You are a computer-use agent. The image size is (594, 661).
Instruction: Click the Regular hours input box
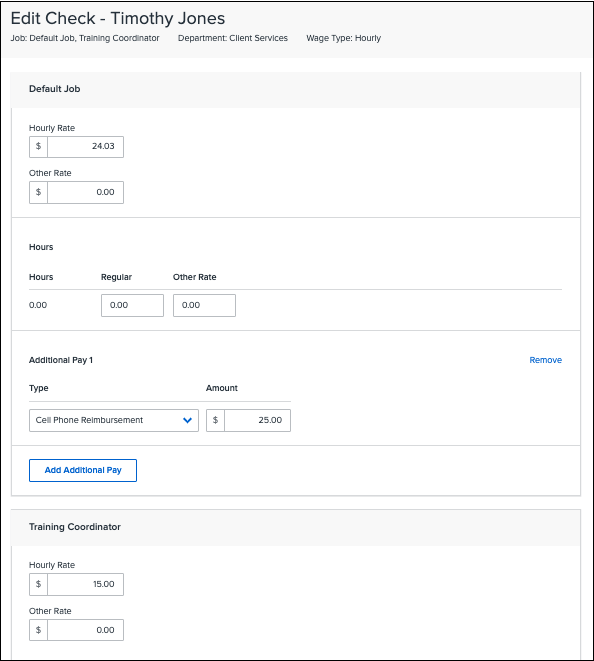pyautogui.click(x=132, y=305)
